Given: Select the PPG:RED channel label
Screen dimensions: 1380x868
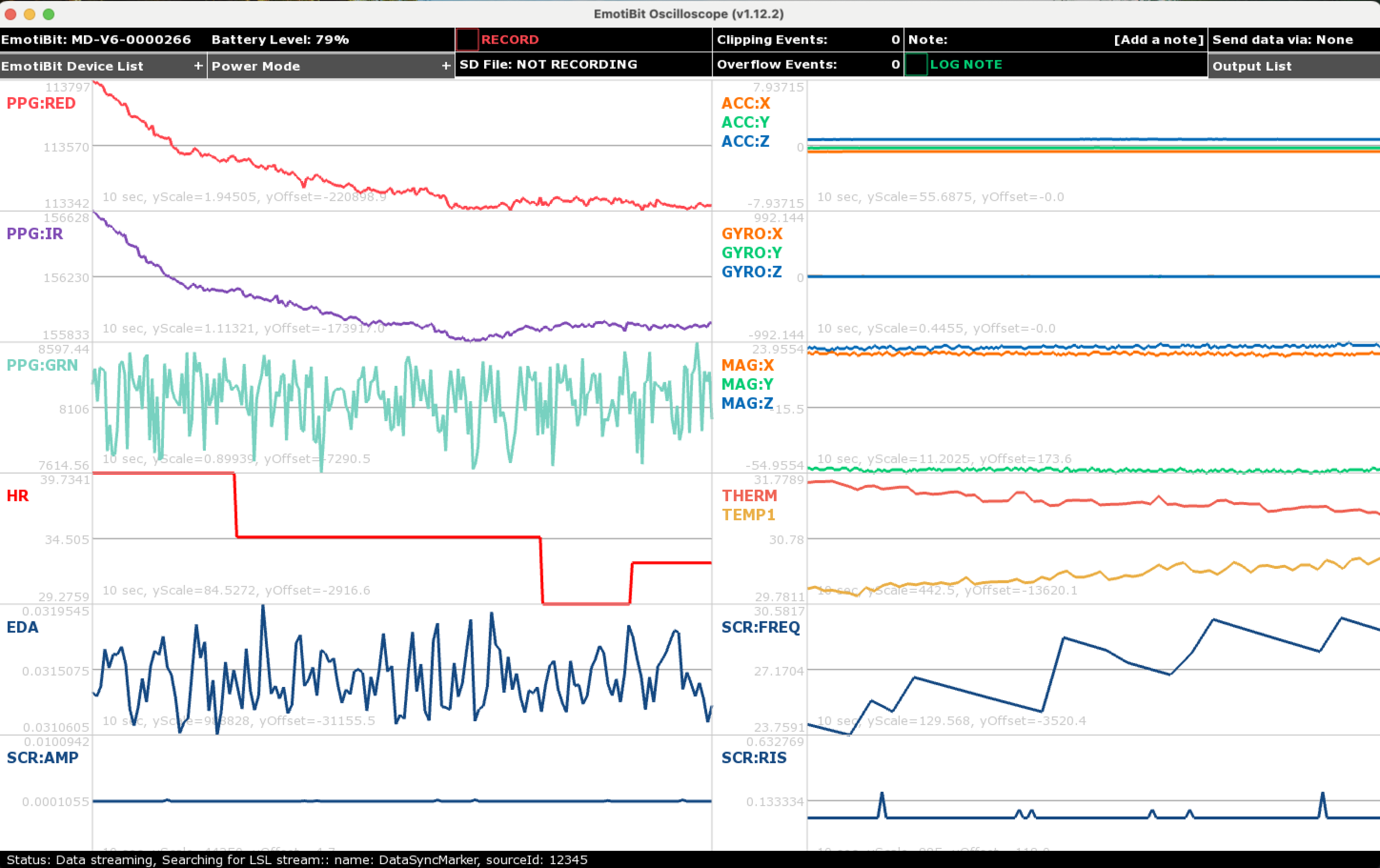Looking at the screenshot, I should pyautogui.click(x=41, y=103).
